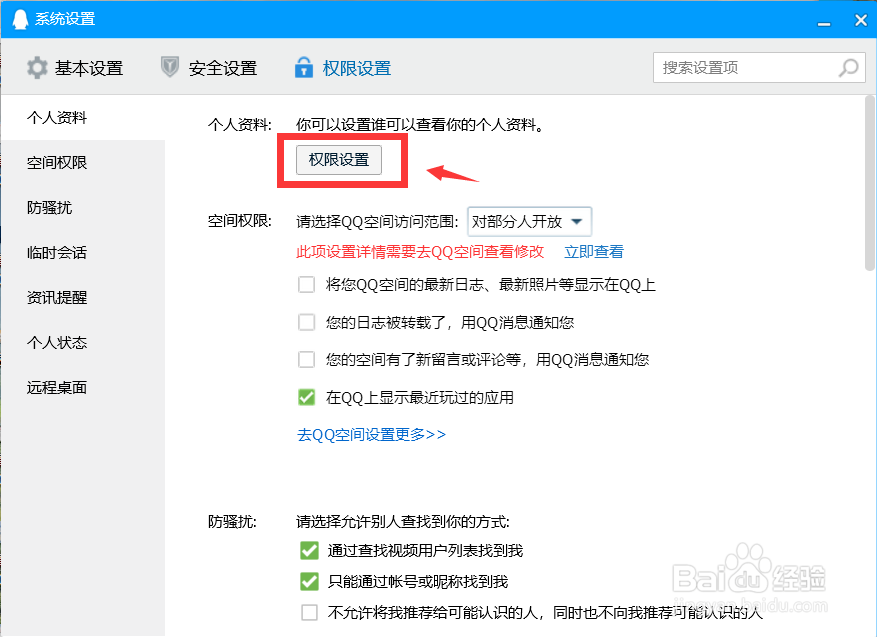
Task: Open the 基本设置 tab
Action: click(75, 68)
